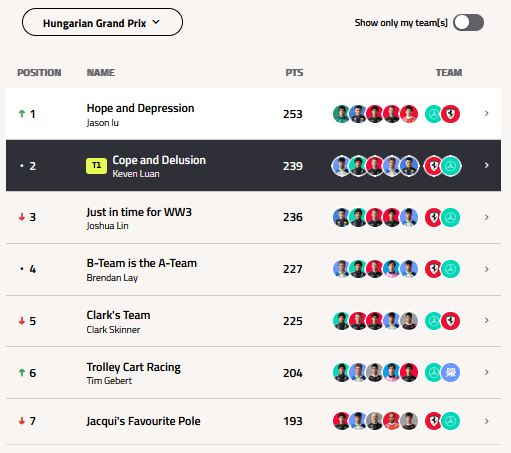Click the blue constructor icon on Trolley Cart Racing
The width and height of the screenshot is (511, 453).
click(450, 372)
